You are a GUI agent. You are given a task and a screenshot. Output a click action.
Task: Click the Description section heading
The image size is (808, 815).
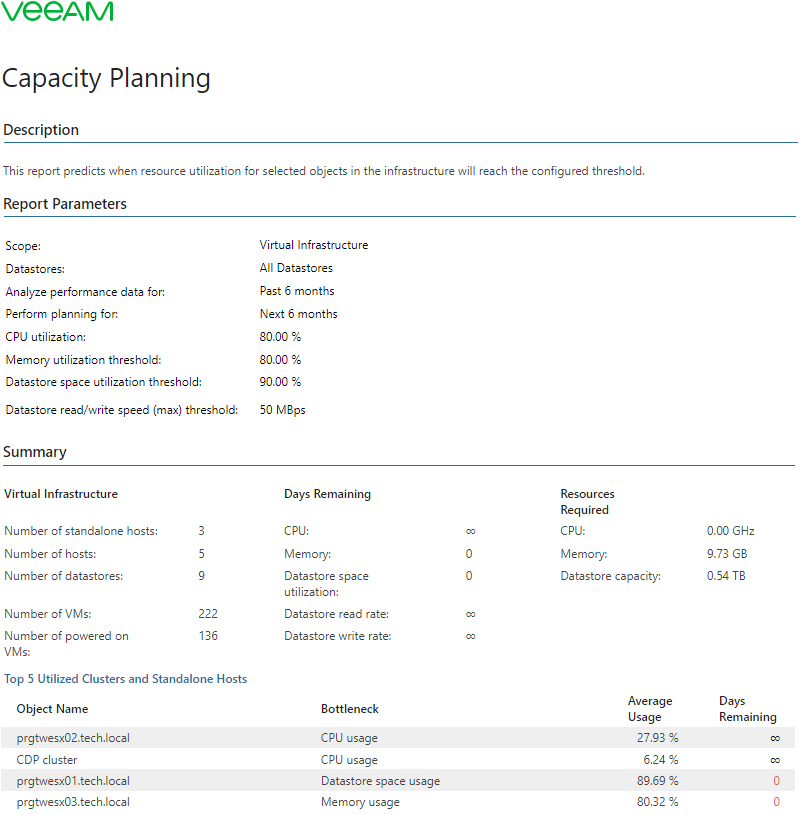click(41, 129)
